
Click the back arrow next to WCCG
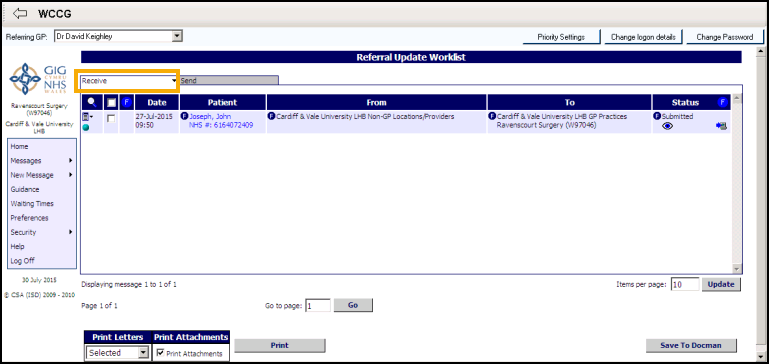[x=20, y=13]
